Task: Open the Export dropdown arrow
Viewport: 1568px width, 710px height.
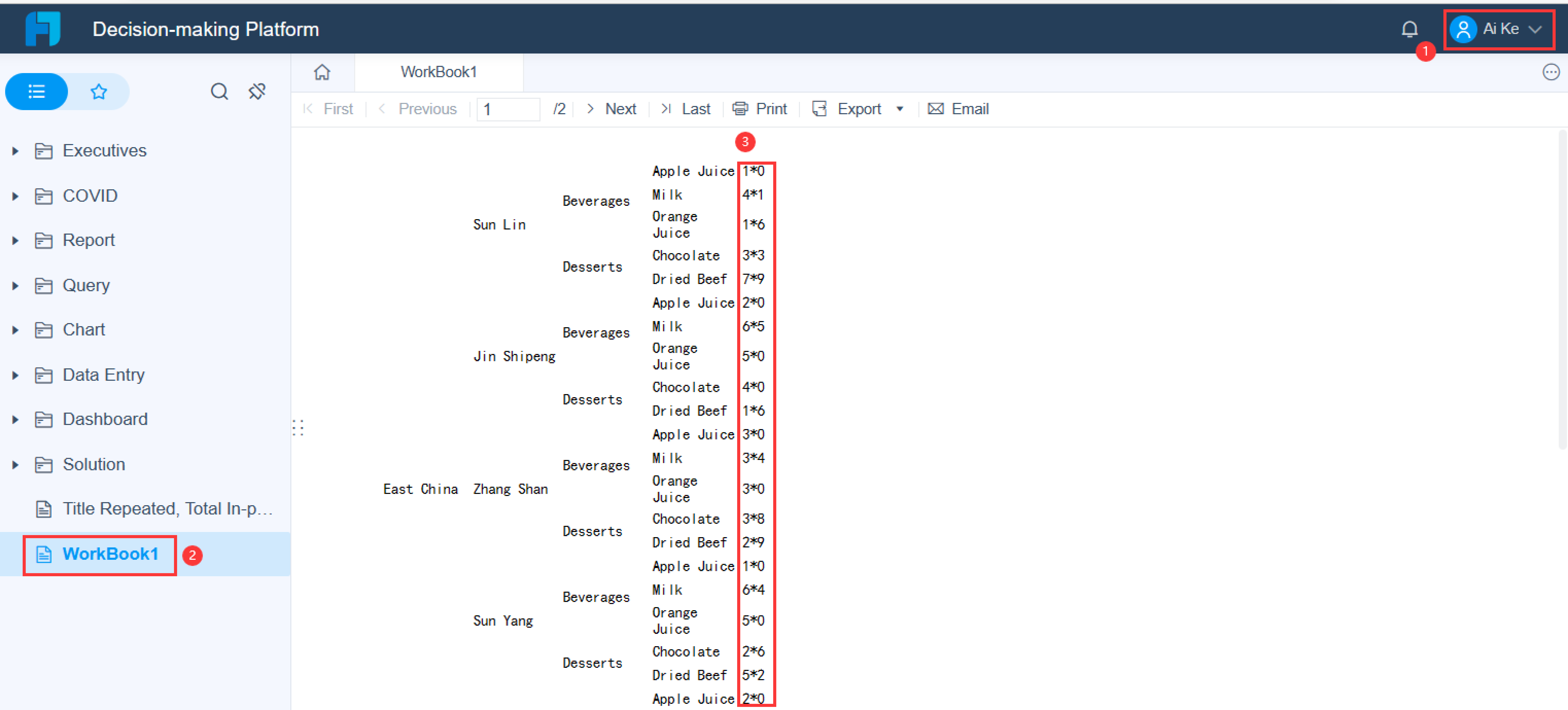Action: (900, 109)
